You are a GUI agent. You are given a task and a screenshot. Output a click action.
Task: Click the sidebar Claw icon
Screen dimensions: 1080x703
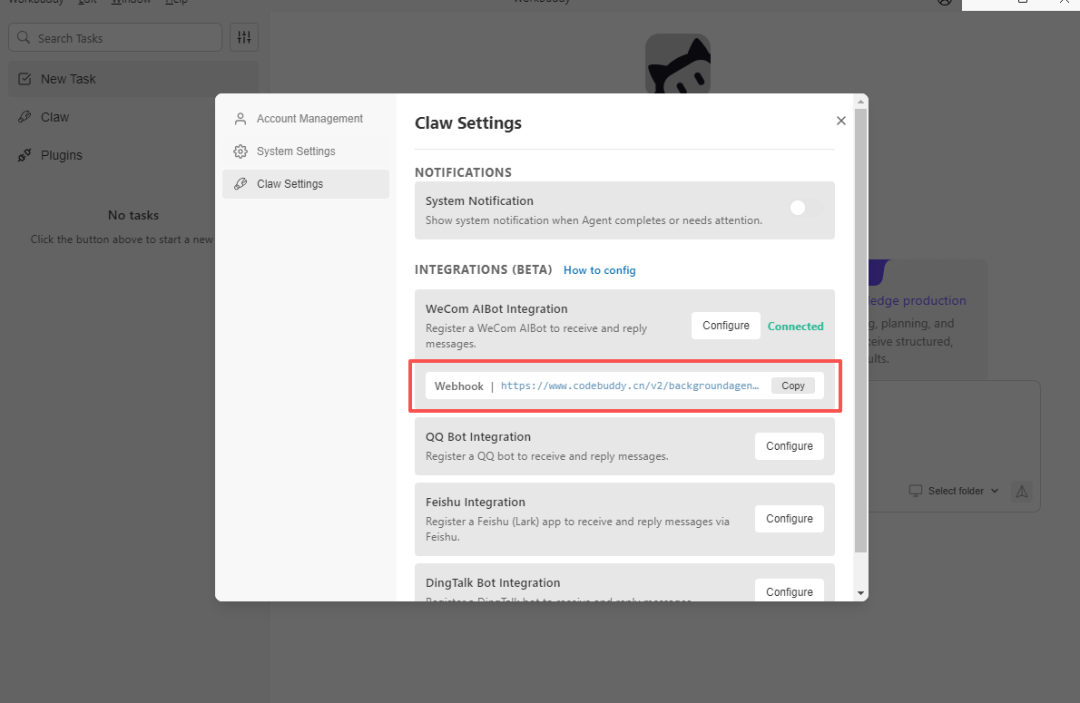25,117
